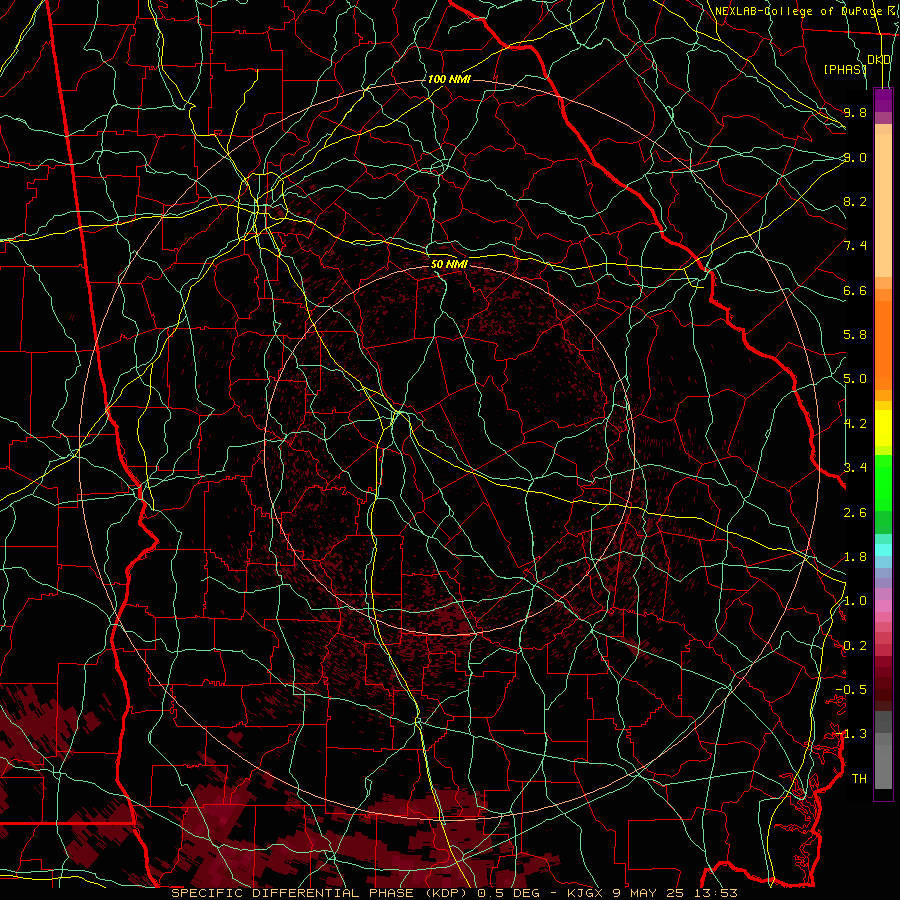
Task: Click the "0.2" color scale value
Action: (x=855, y=646)
